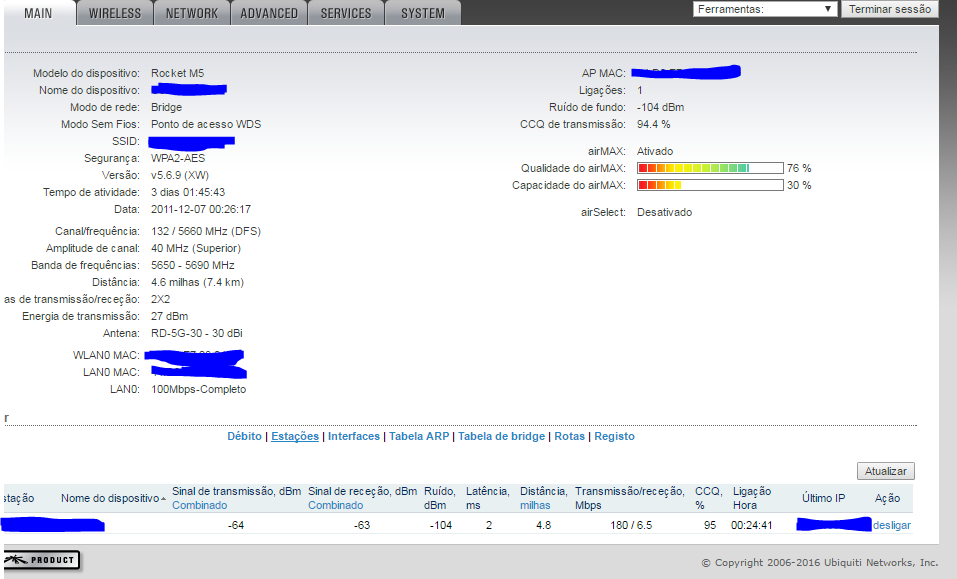Click the 180 / 6.5 Mbps cell

click(631, 525)
